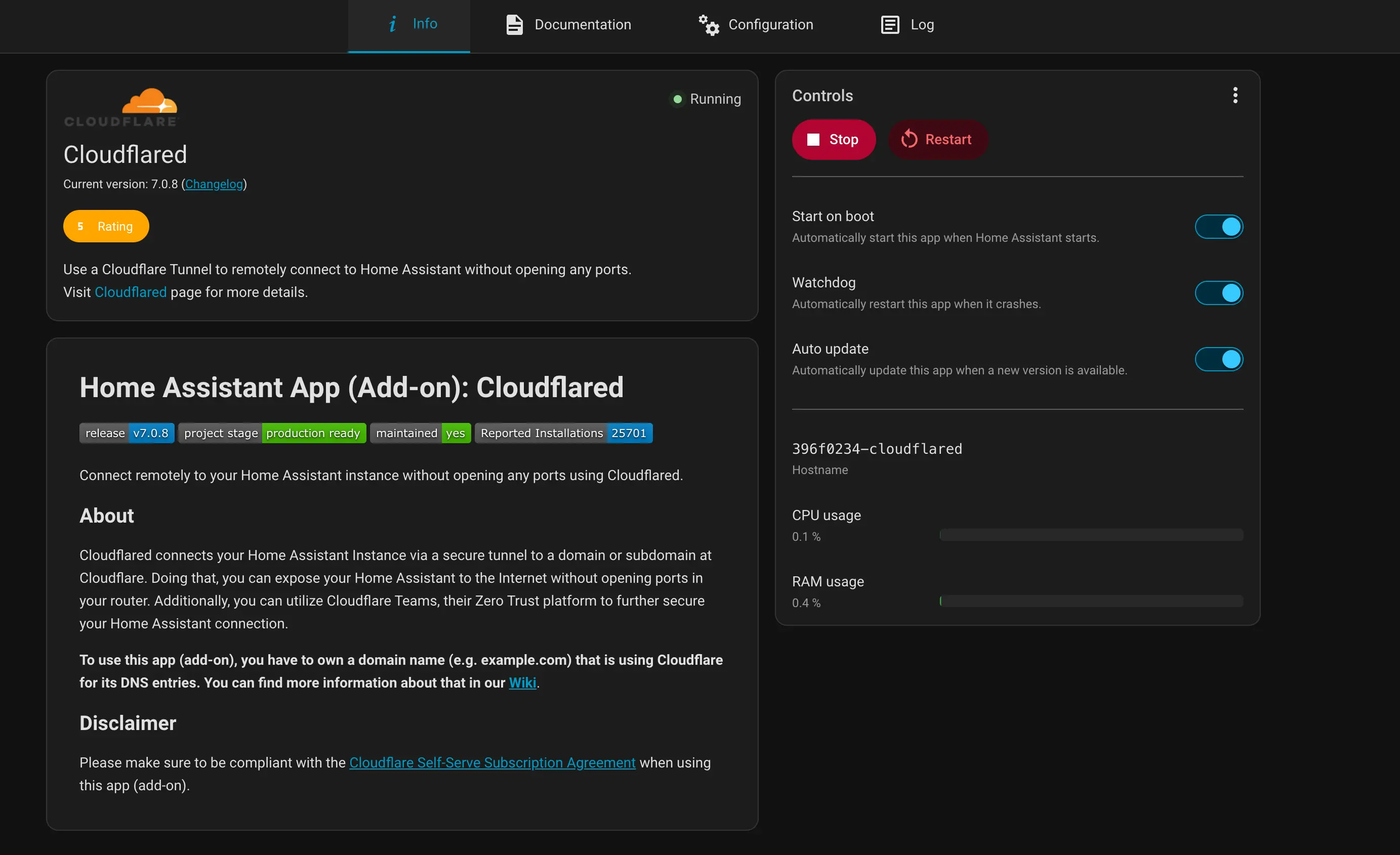Viewport: 1400px width, 855px height.
Task: Click the RAM usage label
Action: 828,581
